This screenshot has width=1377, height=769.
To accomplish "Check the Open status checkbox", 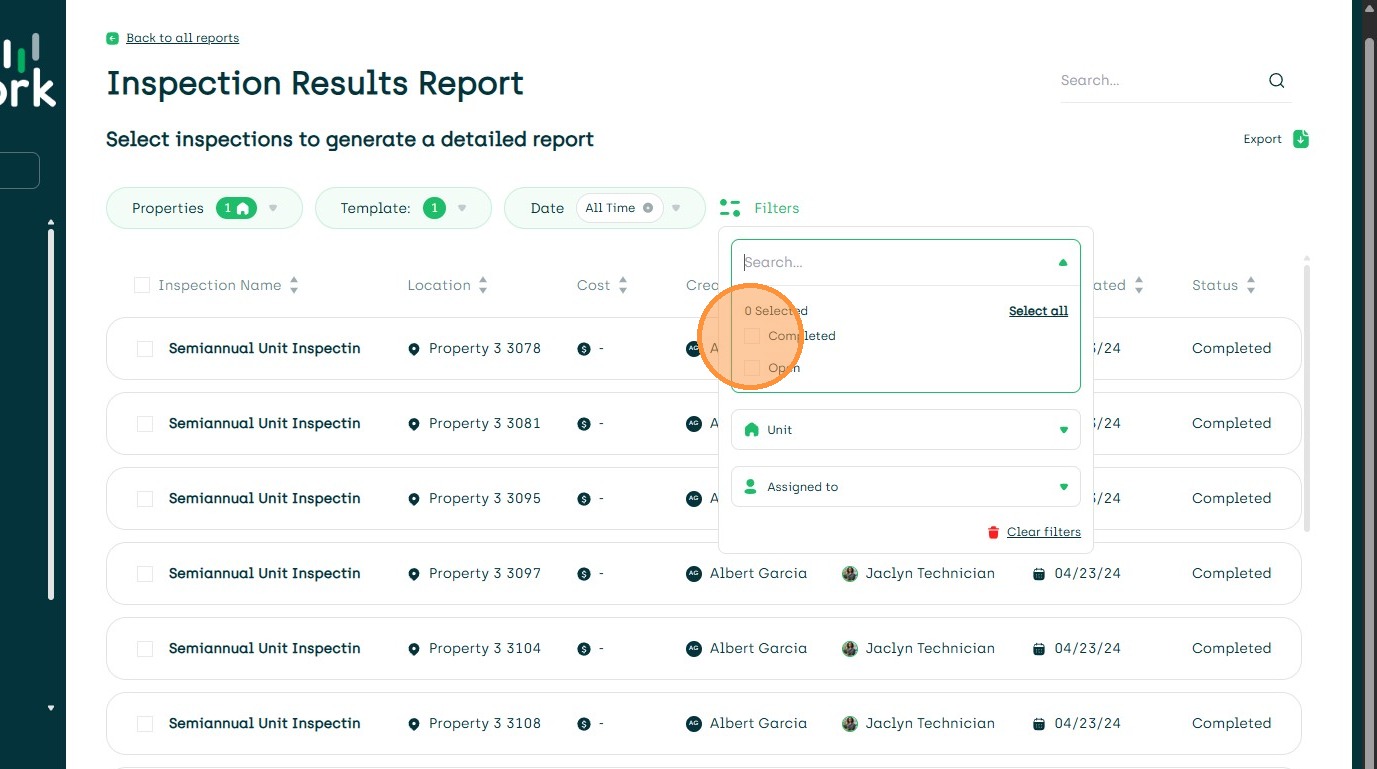I will point(752,368).
